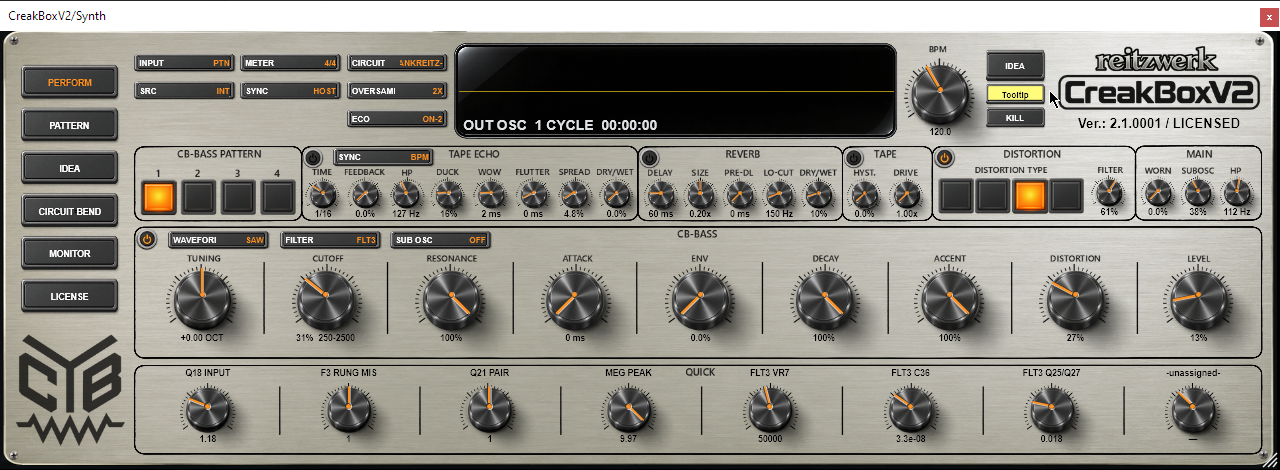Toggle the Distortion power button
Image resolution: width=1280 pixels, height=470 pixels.
pyautogui.click(x=945, y=158)
